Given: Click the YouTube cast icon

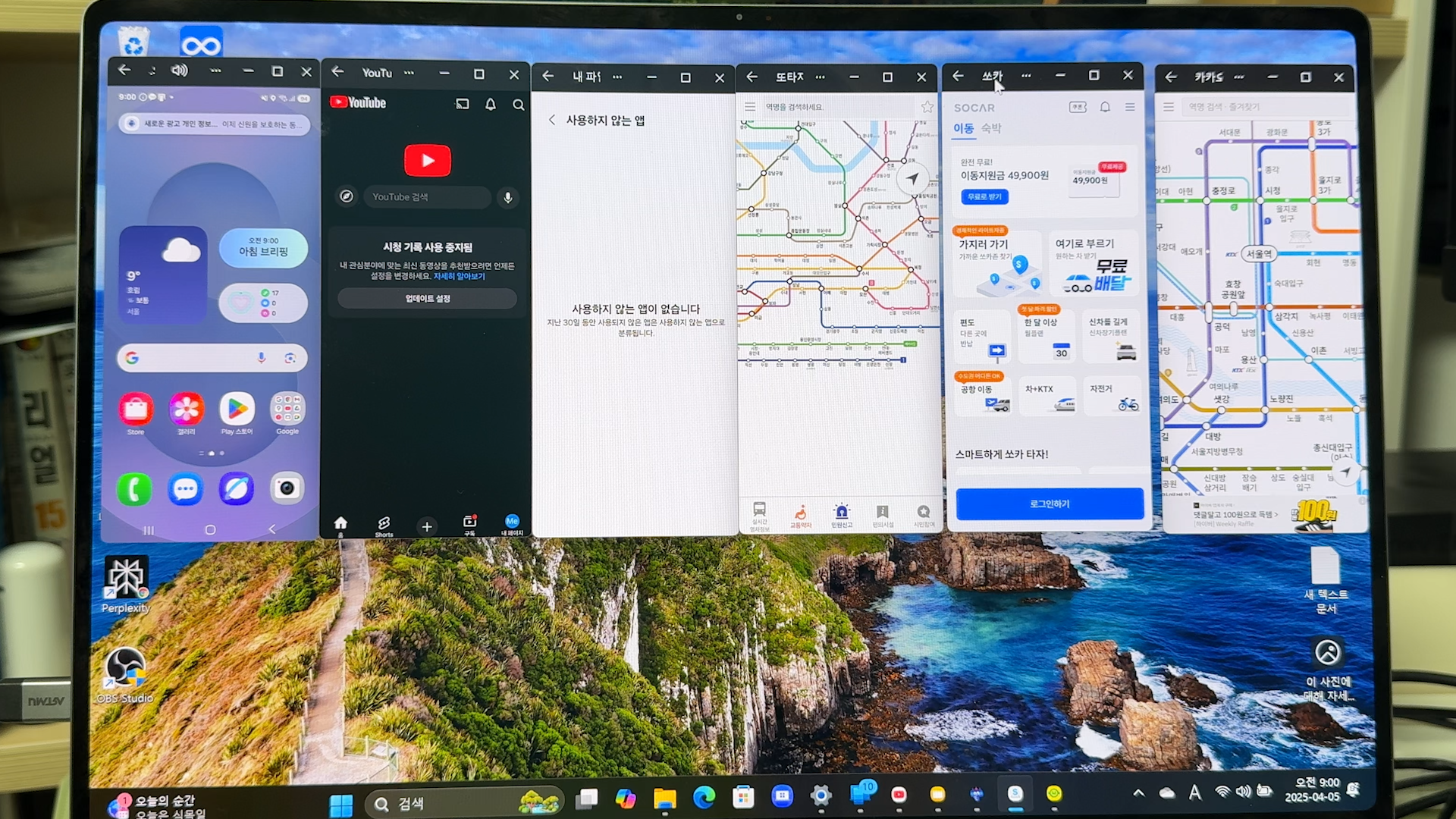Looking at the screenshot, I should click(x=462, y=104).
